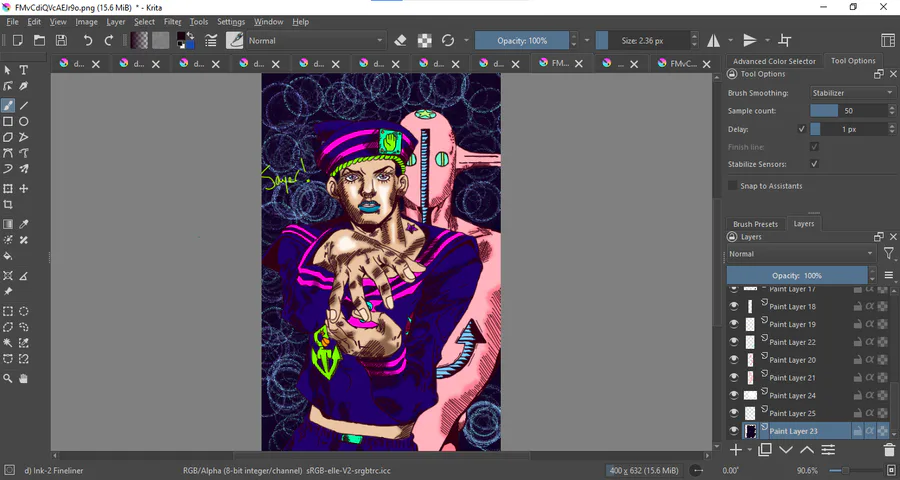
Task: Toggle the Delay checkbox
Action: 802,129
